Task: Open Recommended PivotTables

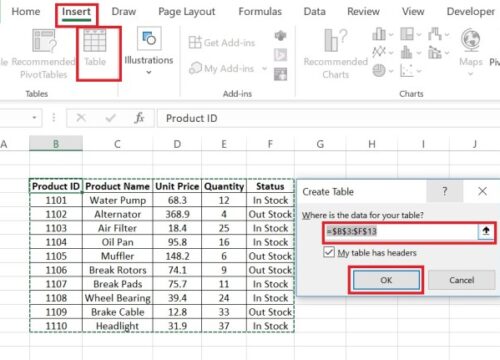Action: click(x=43, y=54)
